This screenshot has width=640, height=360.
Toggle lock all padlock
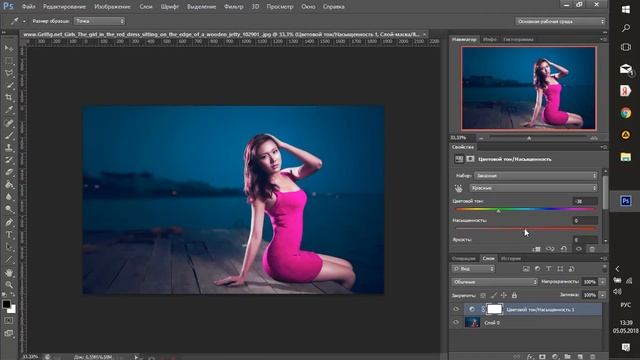514,295
